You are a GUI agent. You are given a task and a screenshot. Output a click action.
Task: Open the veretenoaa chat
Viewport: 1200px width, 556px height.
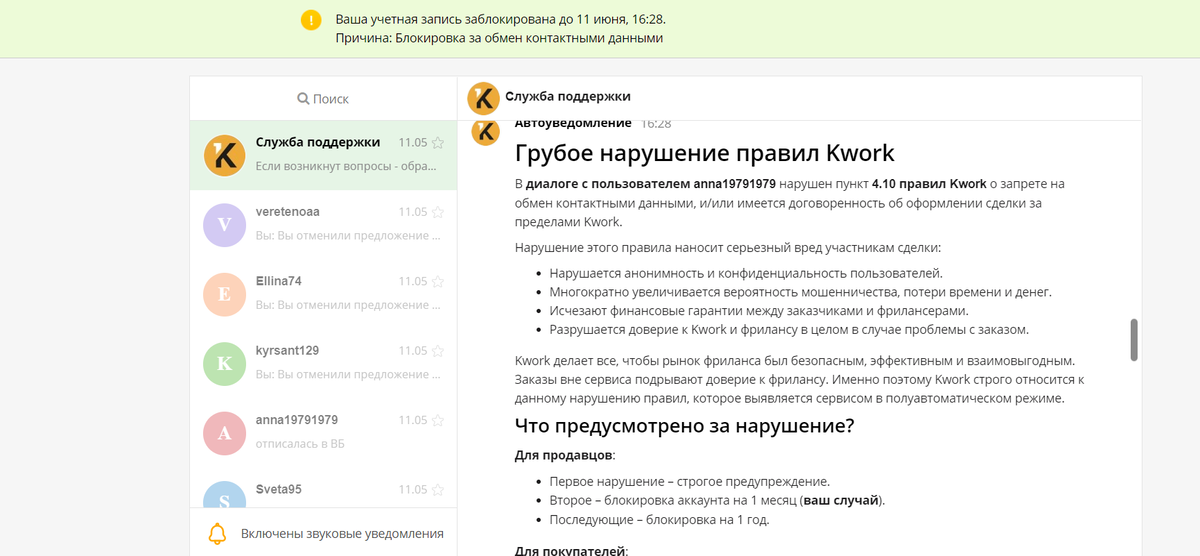click(x=323, y=225)
